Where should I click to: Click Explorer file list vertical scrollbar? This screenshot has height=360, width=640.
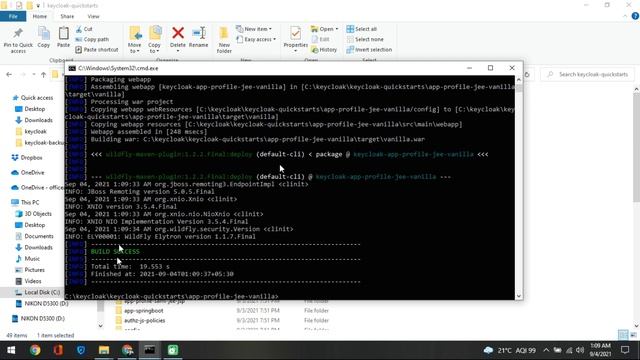click(636, 147)
